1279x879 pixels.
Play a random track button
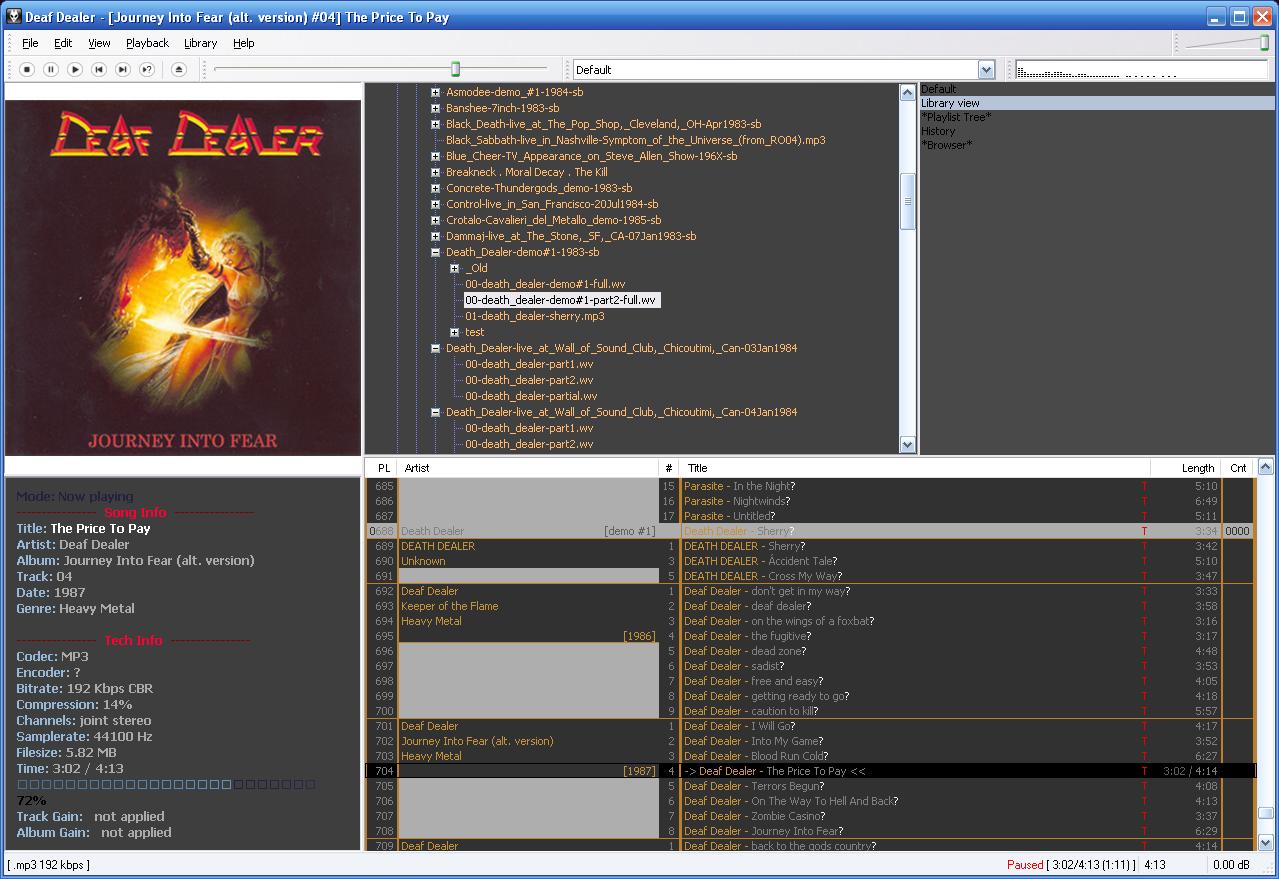(147, 69)
